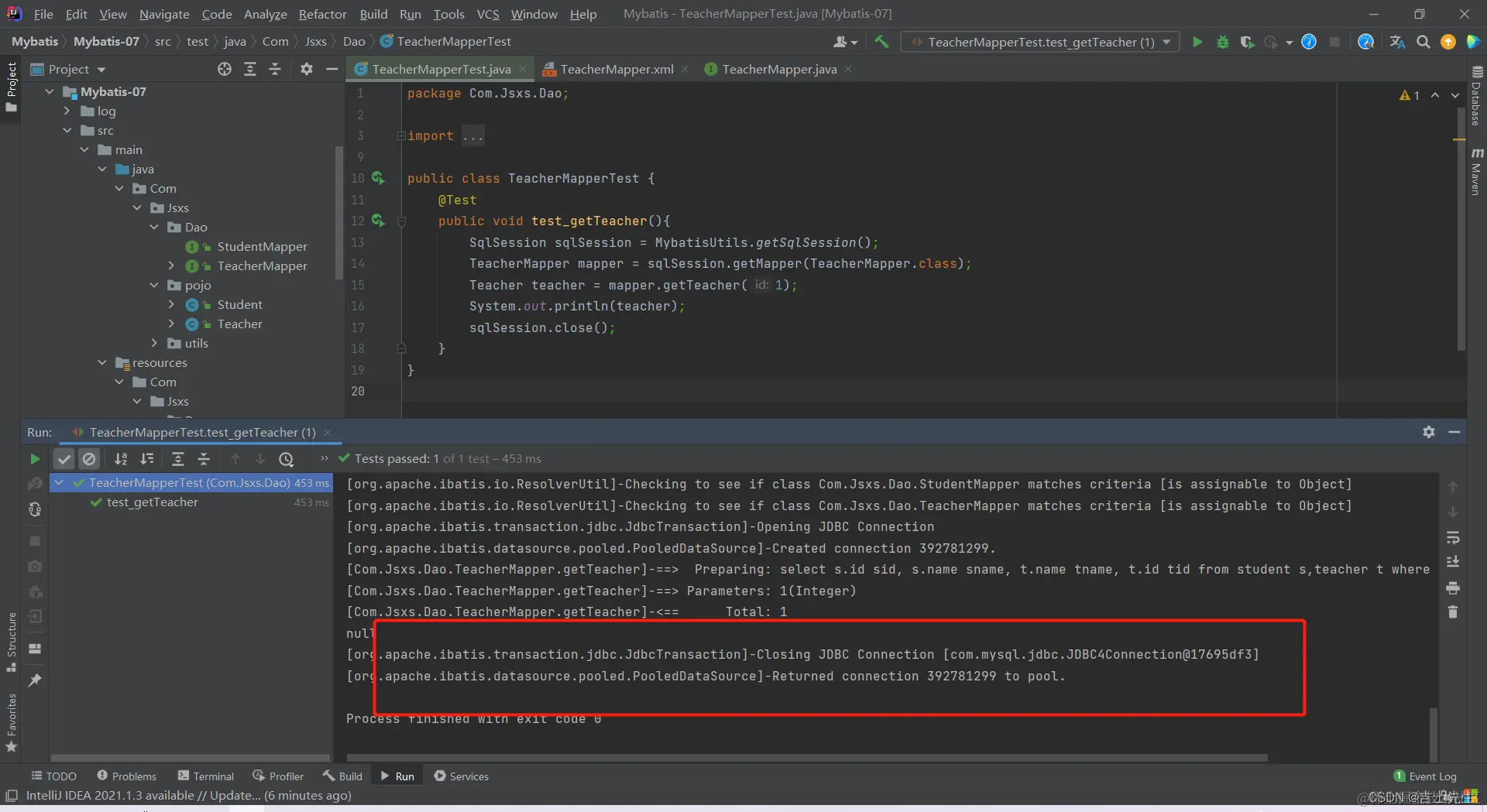Run with Coverage from the main toolbar
This screenshot has height=812, width=1487.
[1247, 42]
